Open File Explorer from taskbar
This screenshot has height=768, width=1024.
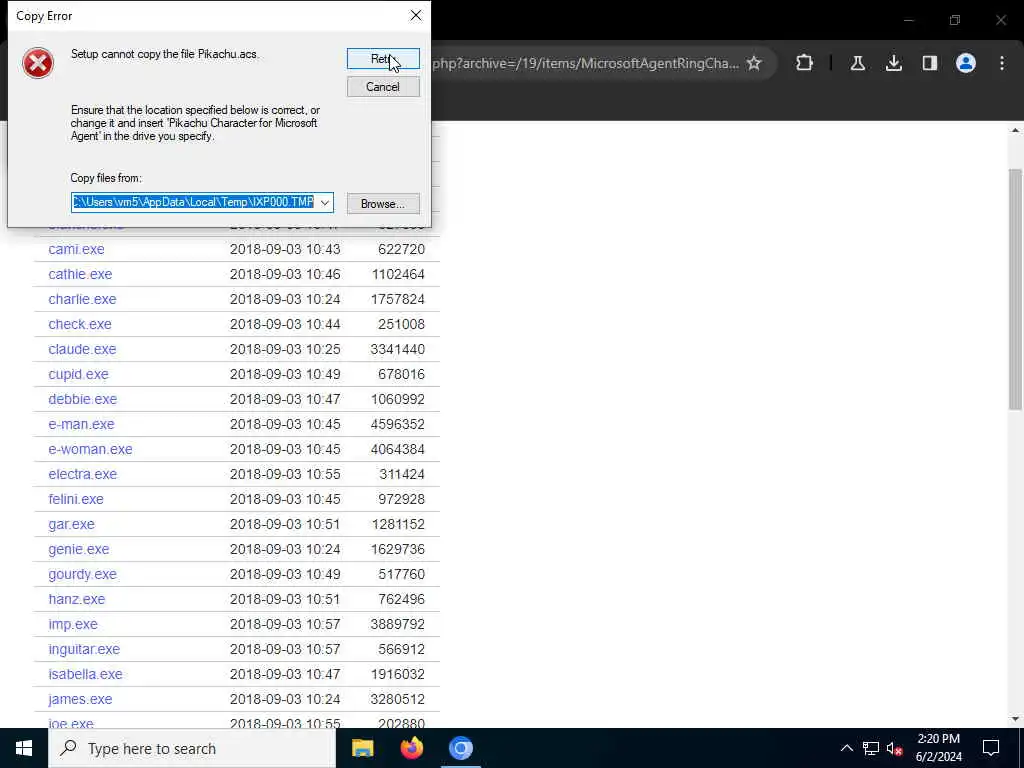[362, 748]
